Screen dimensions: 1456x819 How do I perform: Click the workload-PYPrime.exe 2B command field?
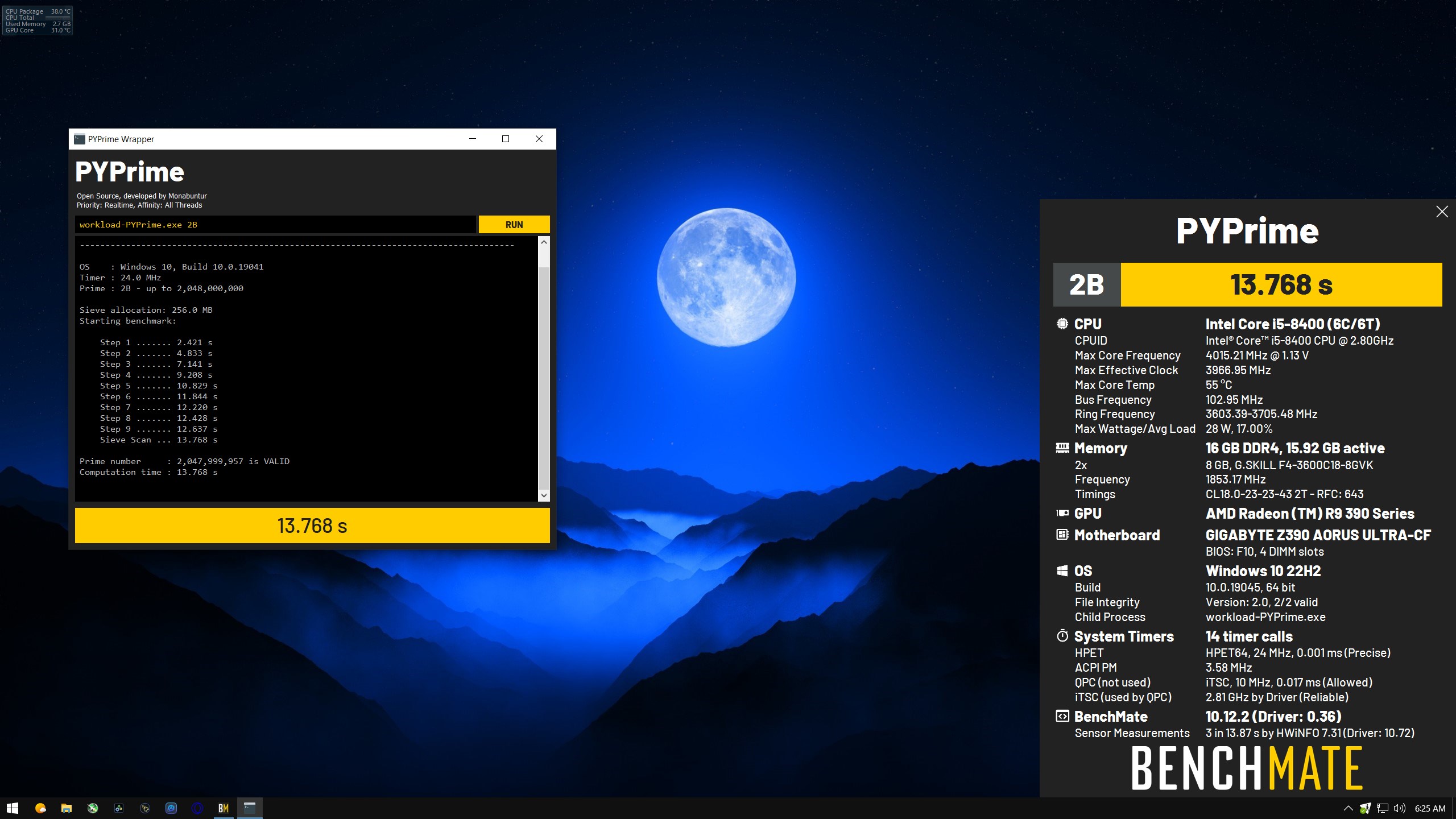pos(275,225)
